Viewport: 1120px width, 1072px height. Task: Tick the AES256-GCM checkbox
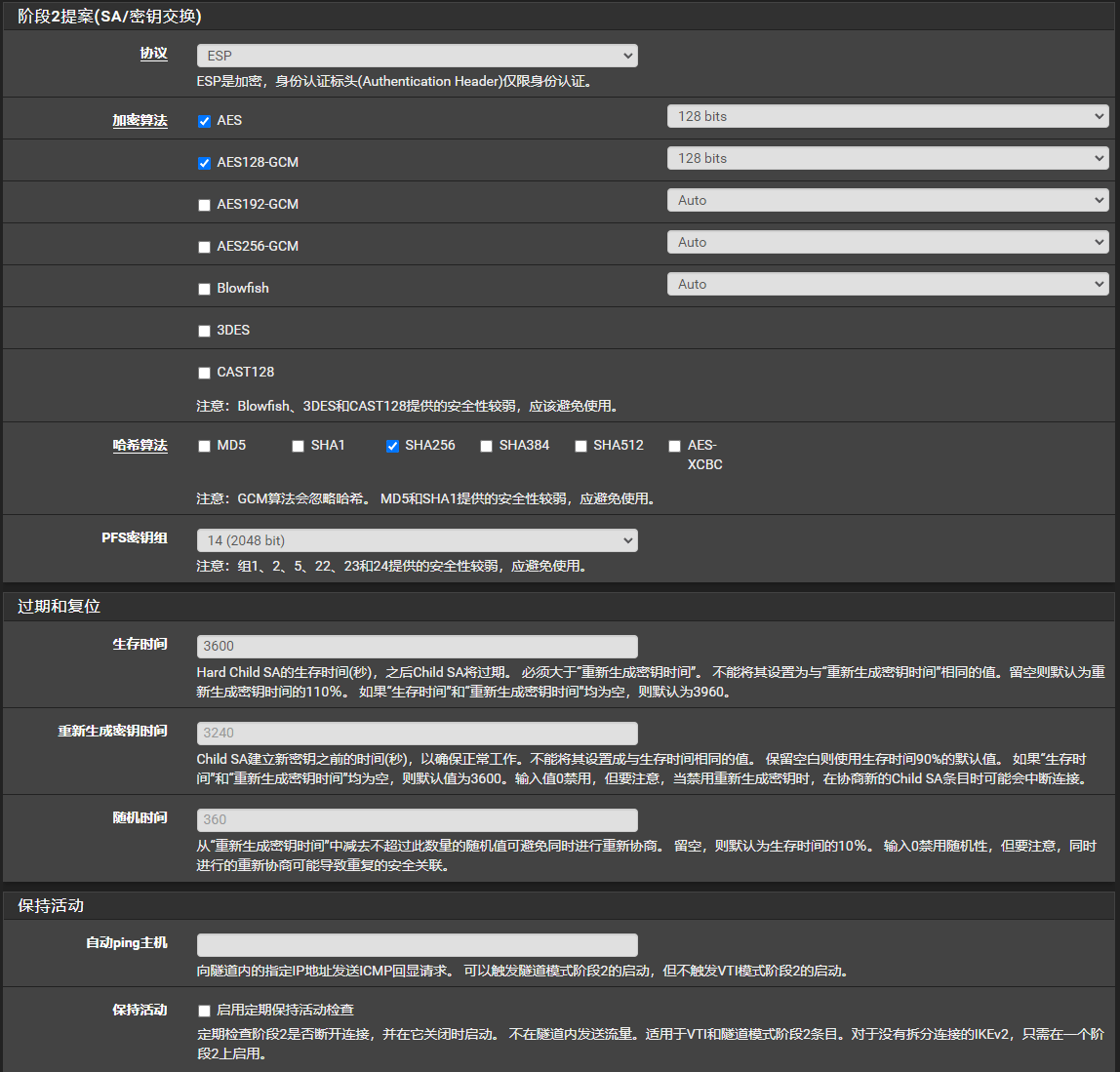204,247
